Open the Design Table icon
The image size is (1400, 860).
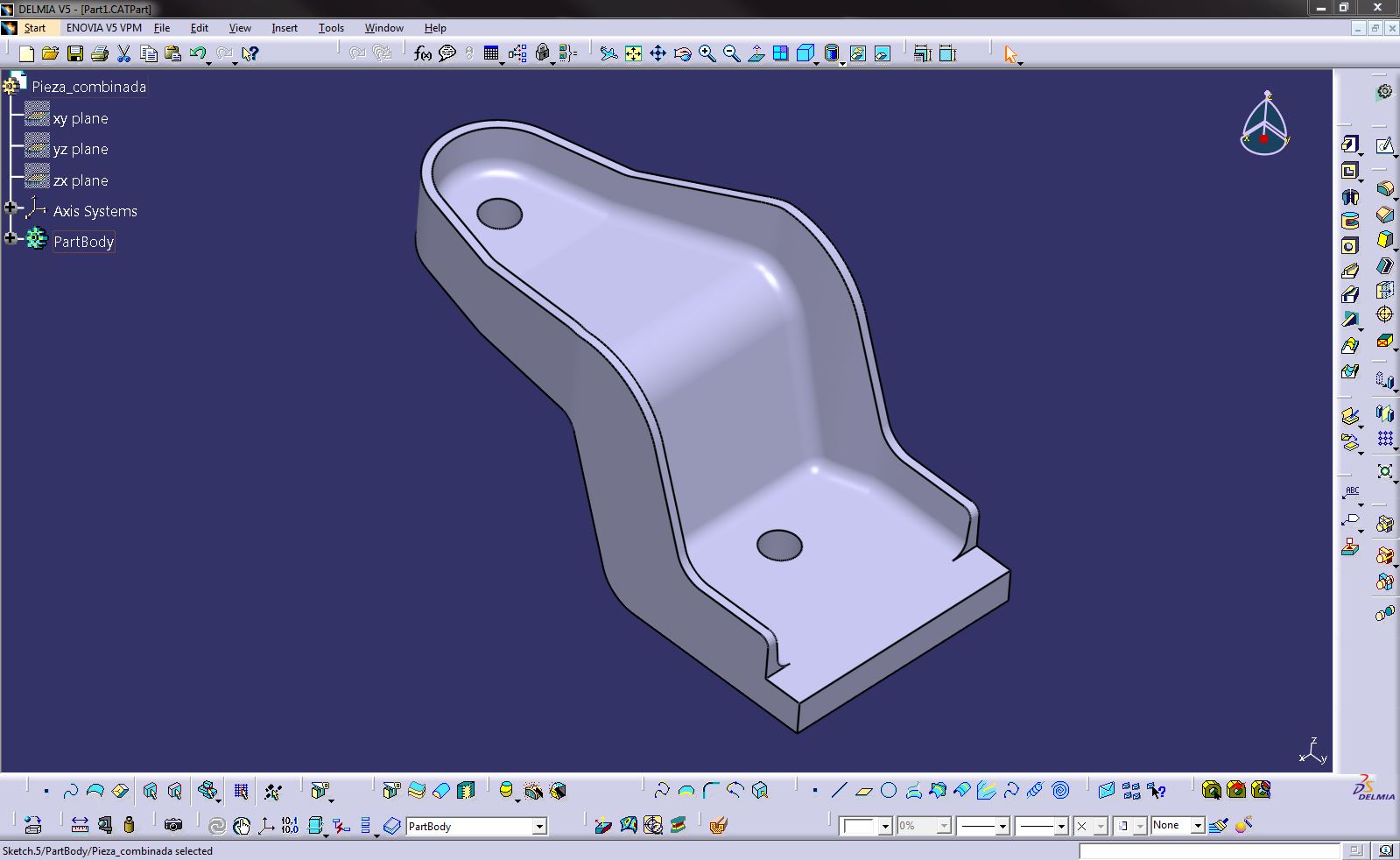[x=491, y=53]
